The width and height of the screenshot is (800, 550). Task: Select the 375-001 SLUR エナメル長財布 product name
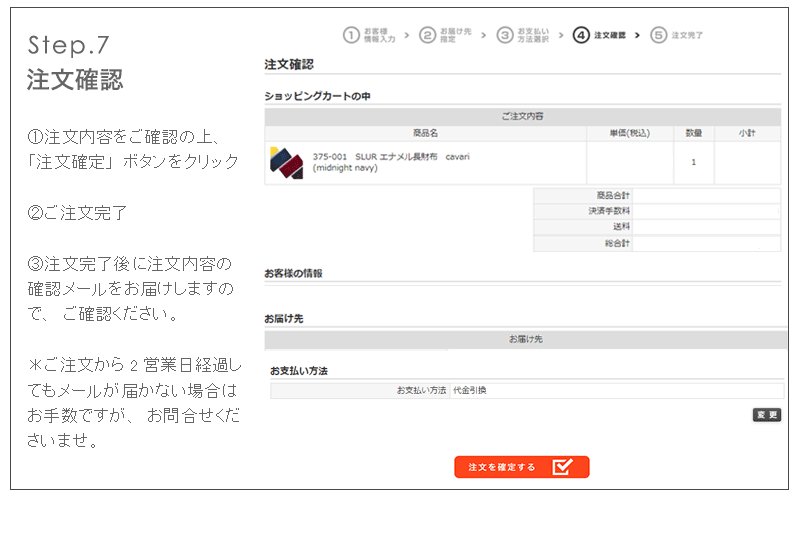[x=391, y=157]
